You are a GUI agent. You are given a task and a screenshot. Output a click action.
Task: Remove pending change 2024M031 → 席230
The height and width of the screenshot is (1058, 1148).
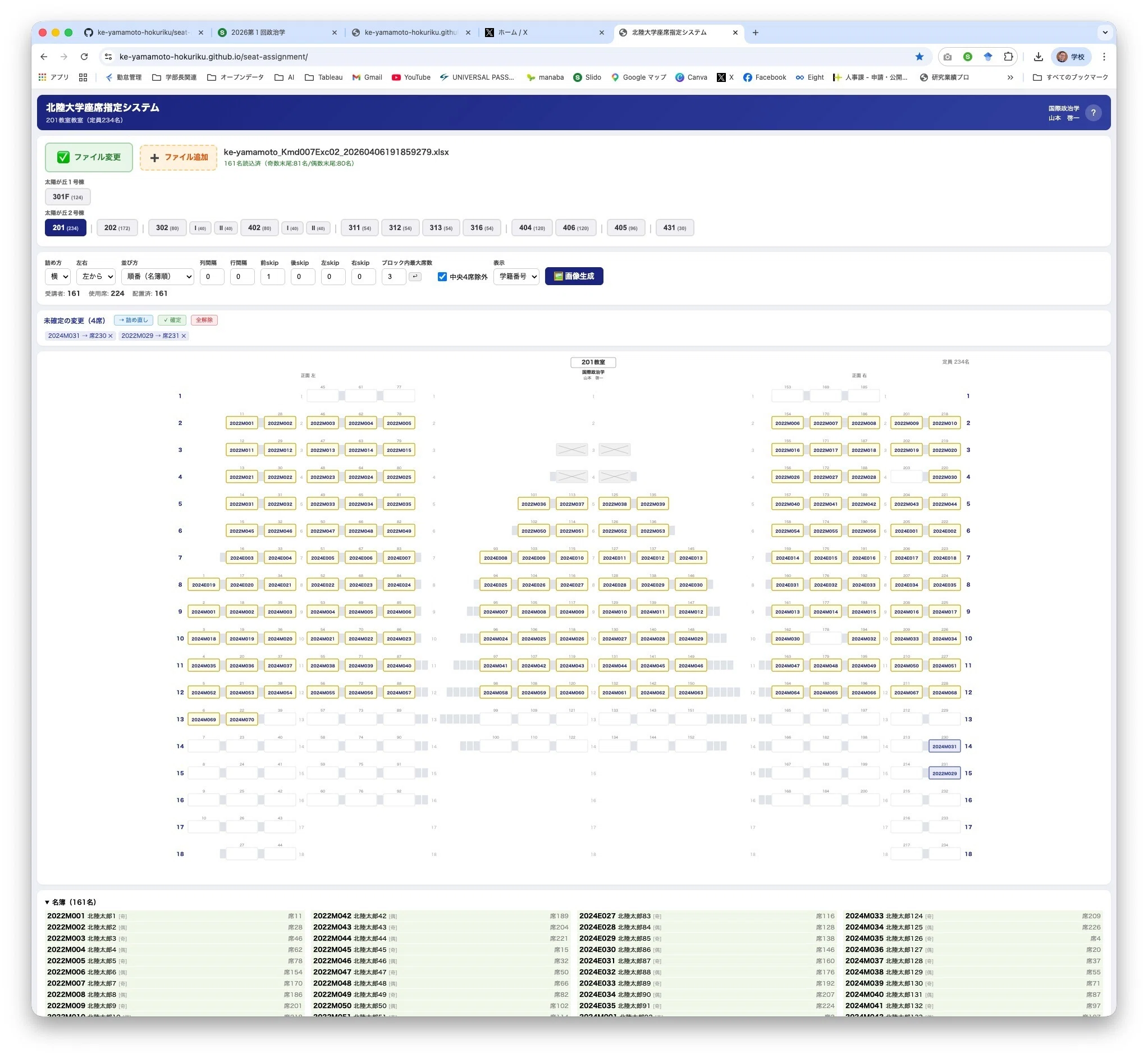(x=111, y=336)
